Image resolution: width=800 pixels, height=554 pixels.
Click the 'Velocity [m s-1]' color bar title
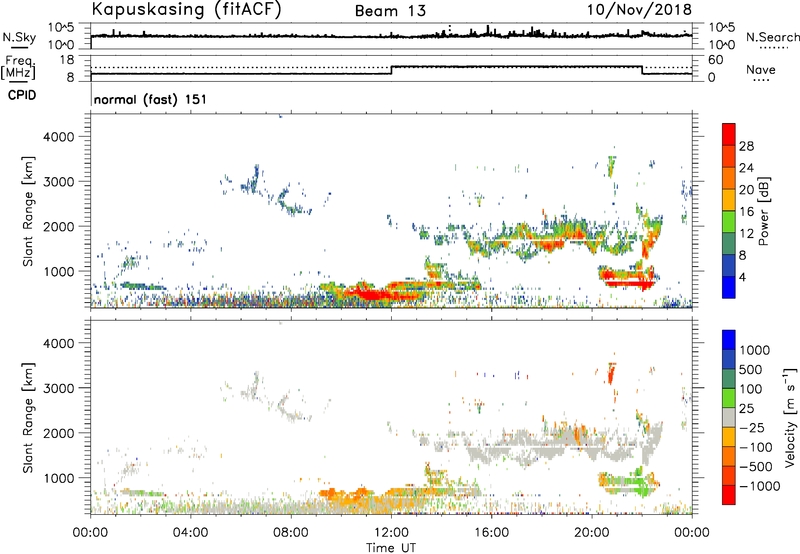[x=790, y=417]
